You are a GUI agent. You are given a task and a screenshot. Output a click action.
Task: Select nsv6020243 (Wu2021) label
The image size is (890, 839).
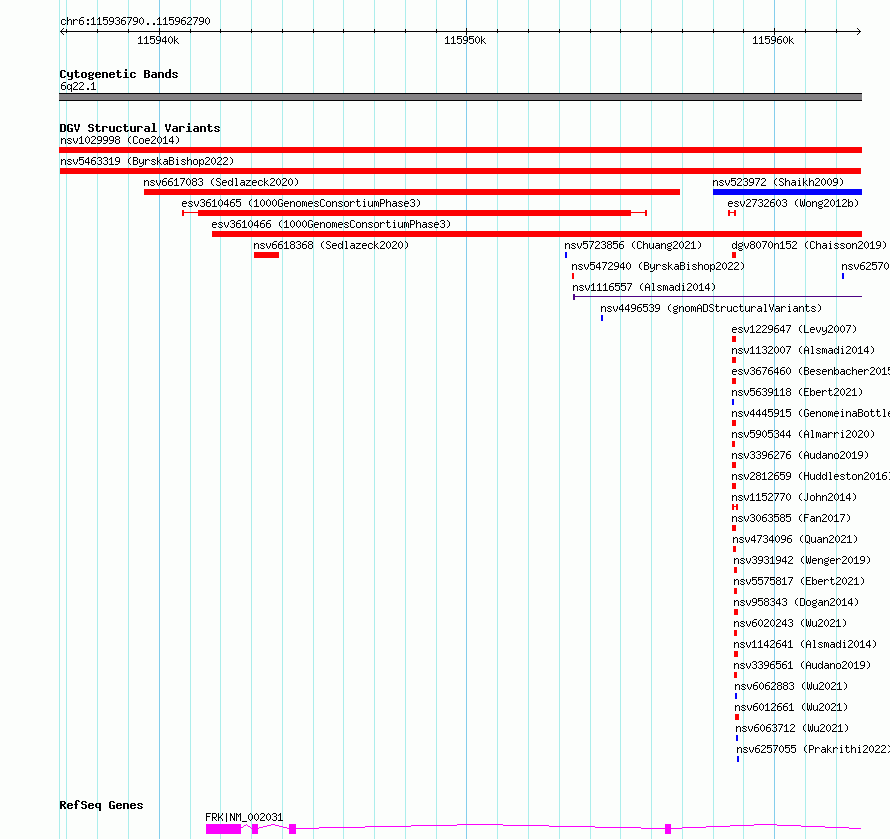(790, 623)
